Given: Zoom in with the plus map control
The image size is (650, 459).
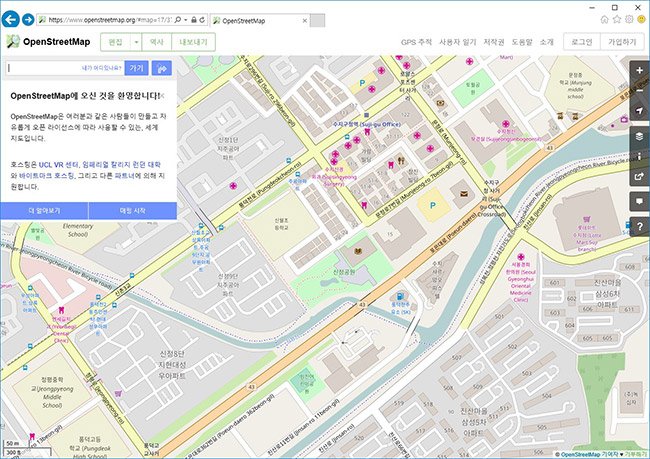Looking at the screenshot, I should tap(639, 70).
